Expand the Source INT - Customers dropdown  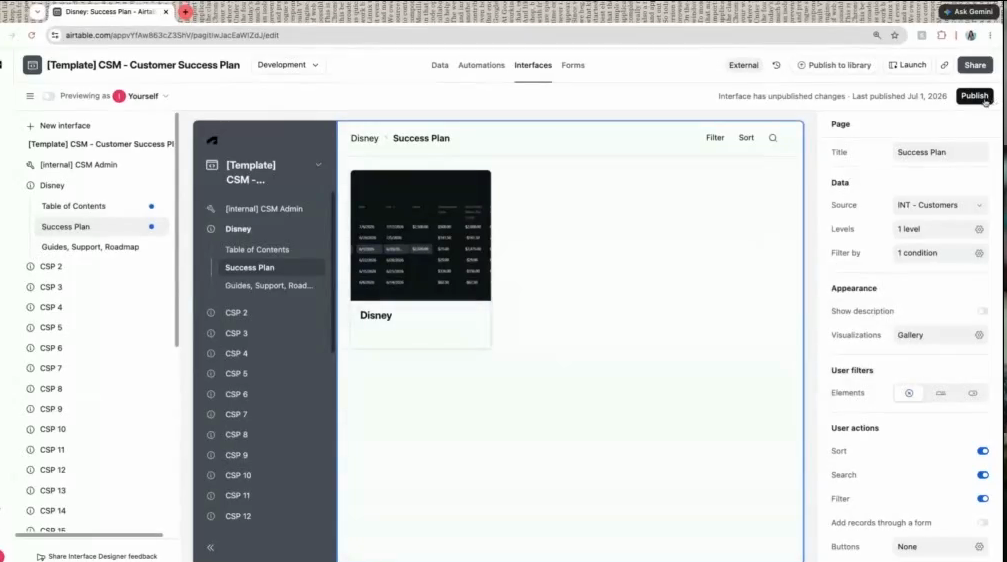[940, 205]
